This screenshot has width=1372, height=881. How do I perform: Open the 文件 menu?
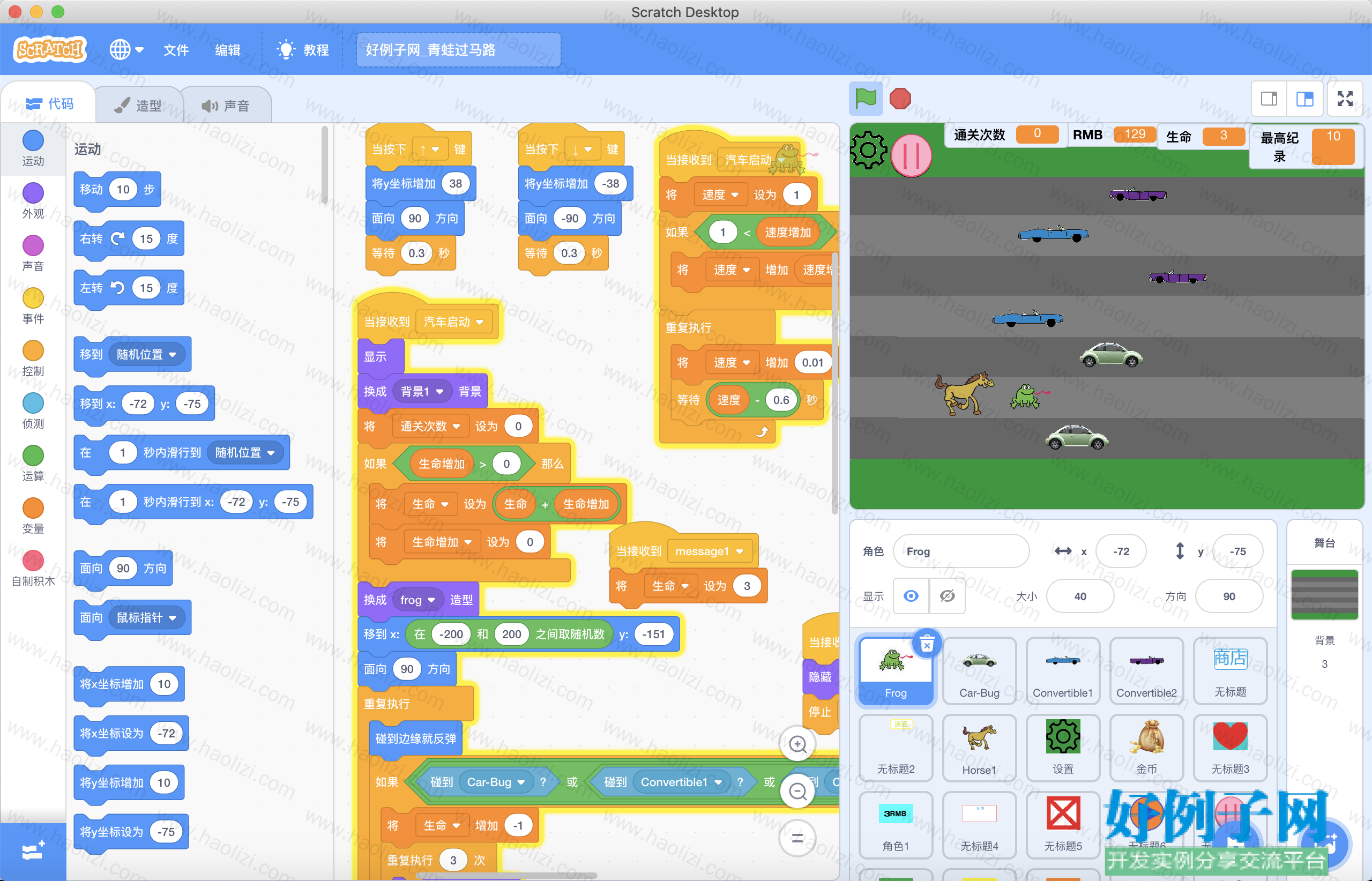point(176,50)
